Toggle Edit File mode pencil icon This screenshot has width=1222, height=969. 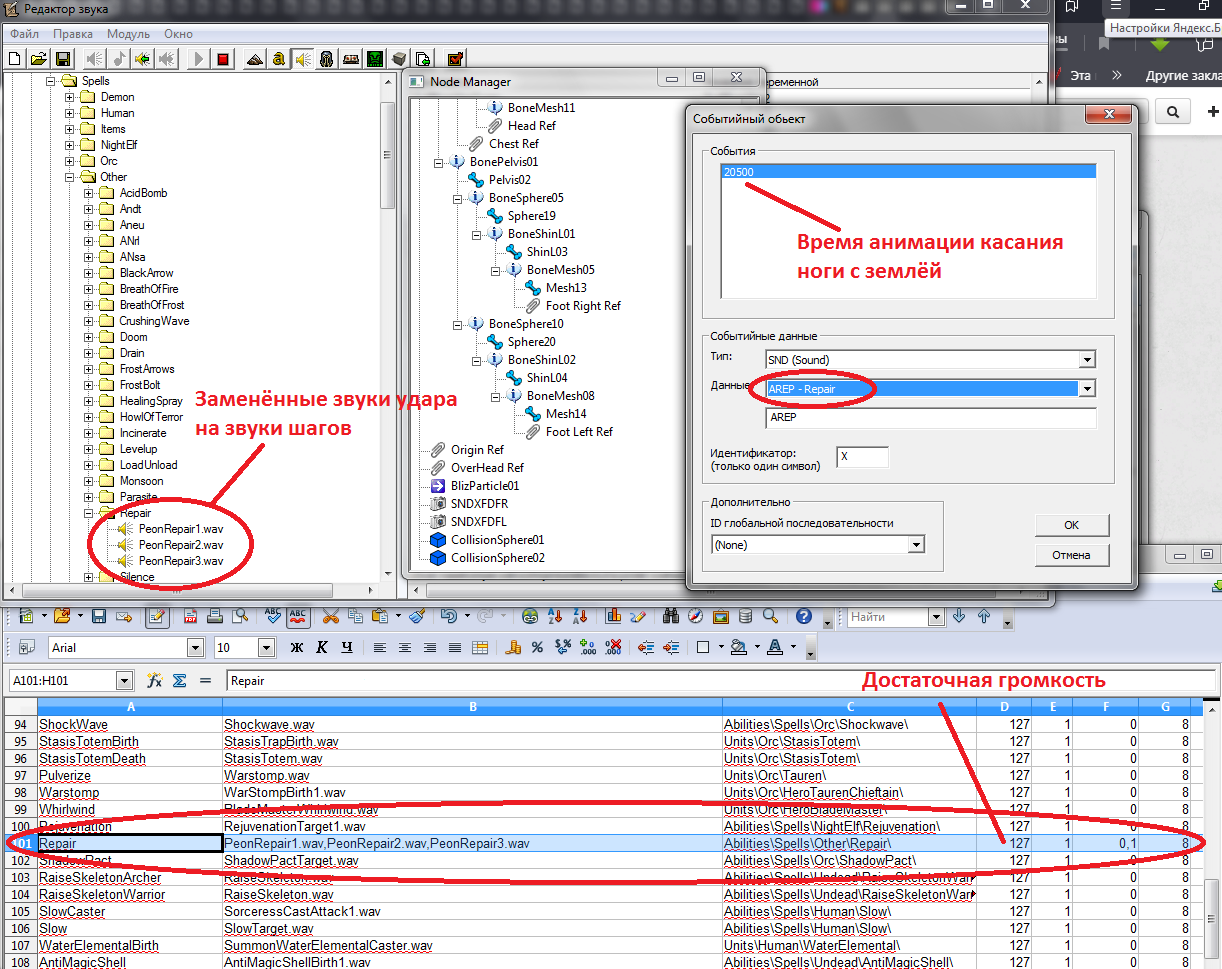coord(157,617)
